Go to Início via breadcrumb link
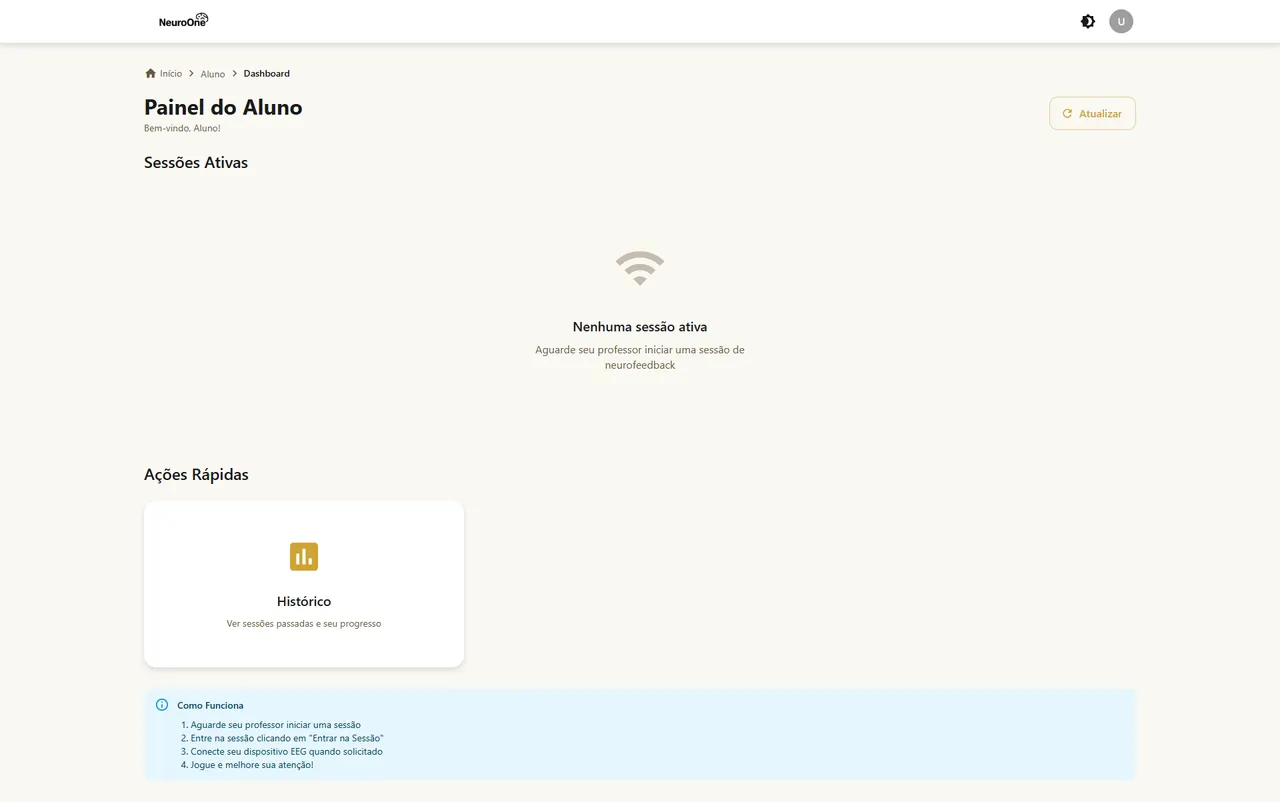The width and height of the screenshot is (1280, 802). click(x=171, y=73)
